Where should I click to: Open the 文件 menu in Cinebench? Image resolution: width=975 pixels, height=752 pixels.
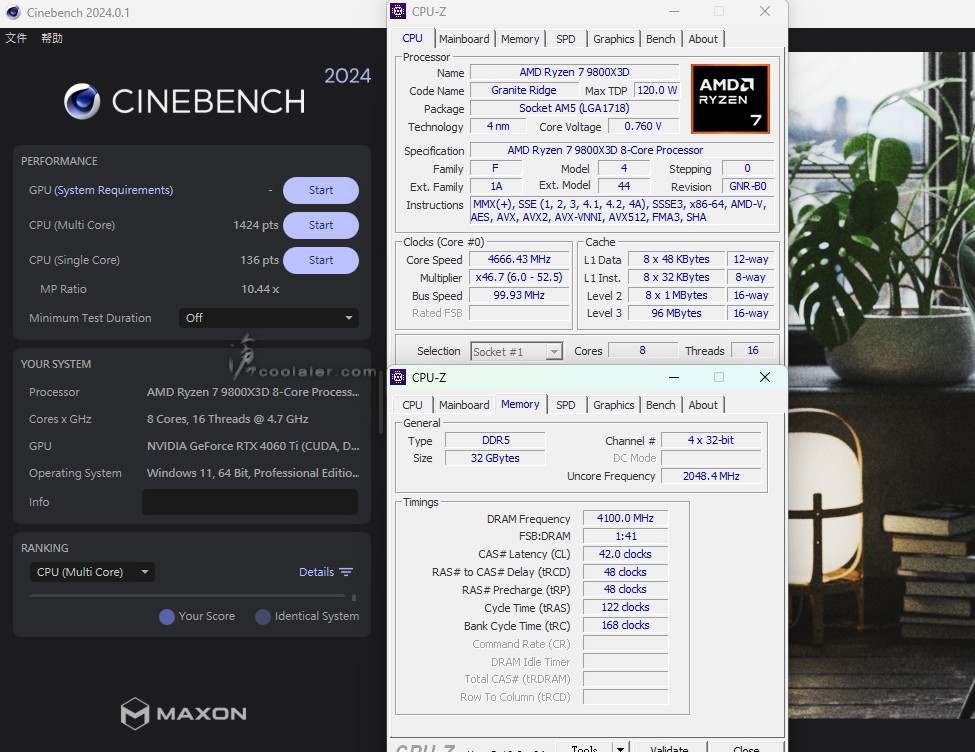coord(16,38)
